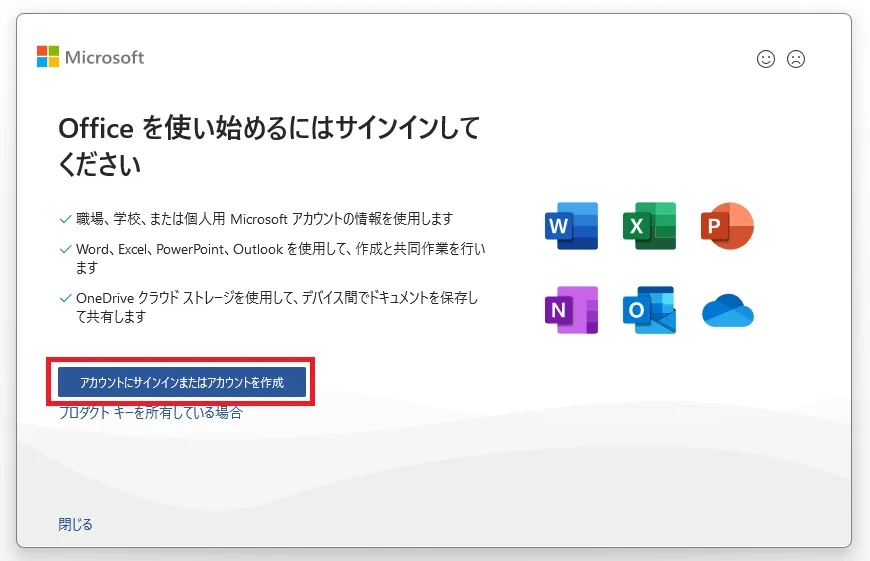
Task: Open the プロダクト キーを所有している場合 link
Action: pos(150,412)
